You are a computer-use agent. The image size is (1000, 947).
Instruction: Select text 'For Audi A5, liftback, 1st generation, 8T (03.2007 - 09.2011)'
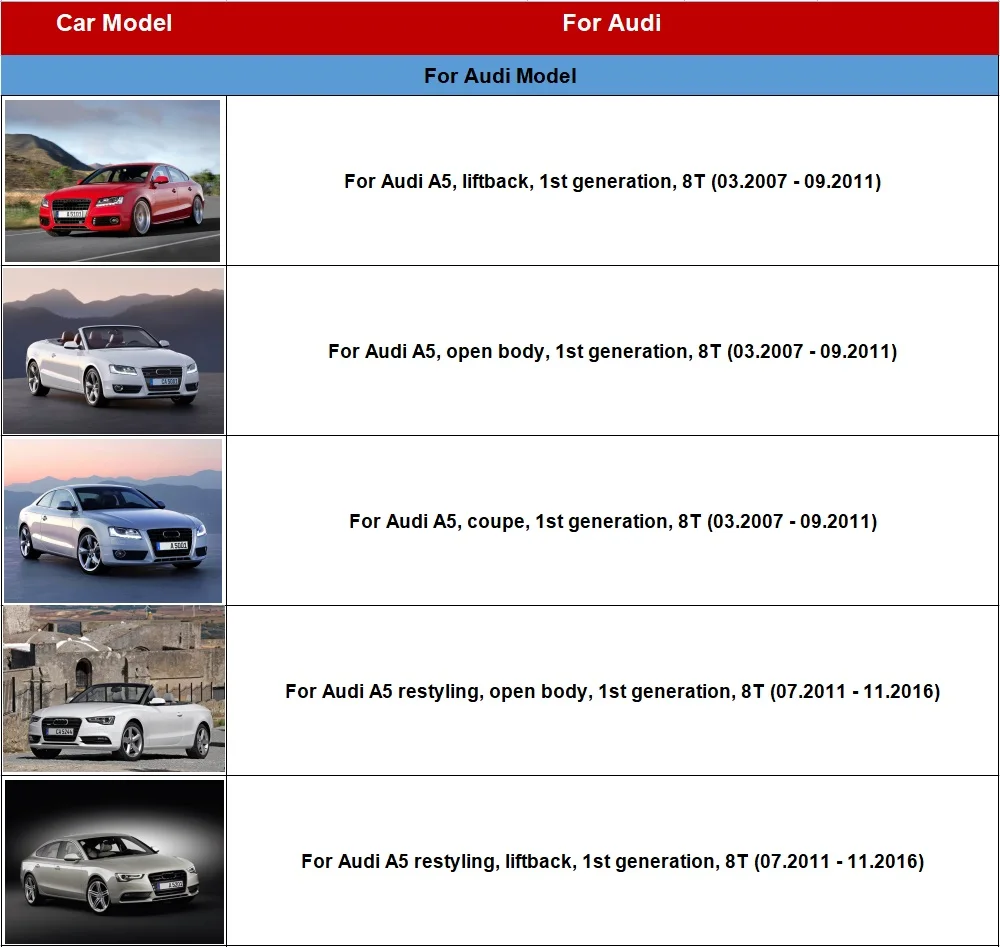[x=612, y=181]
